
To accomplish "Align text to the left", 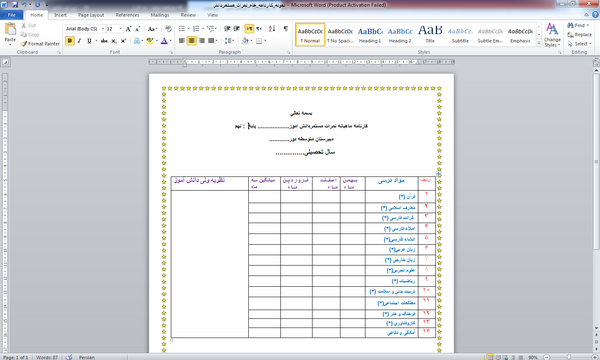I will click(x=182, y=41).
